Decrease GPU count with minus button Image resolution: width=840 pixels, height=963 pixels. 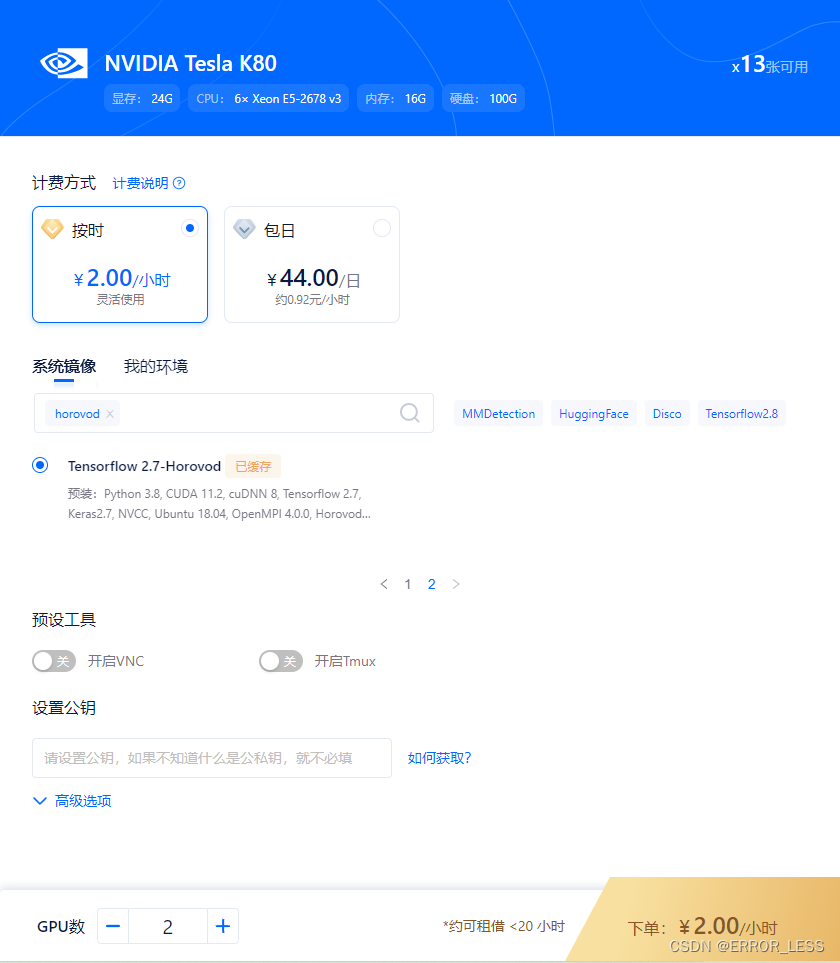click(x=113, y=926)
